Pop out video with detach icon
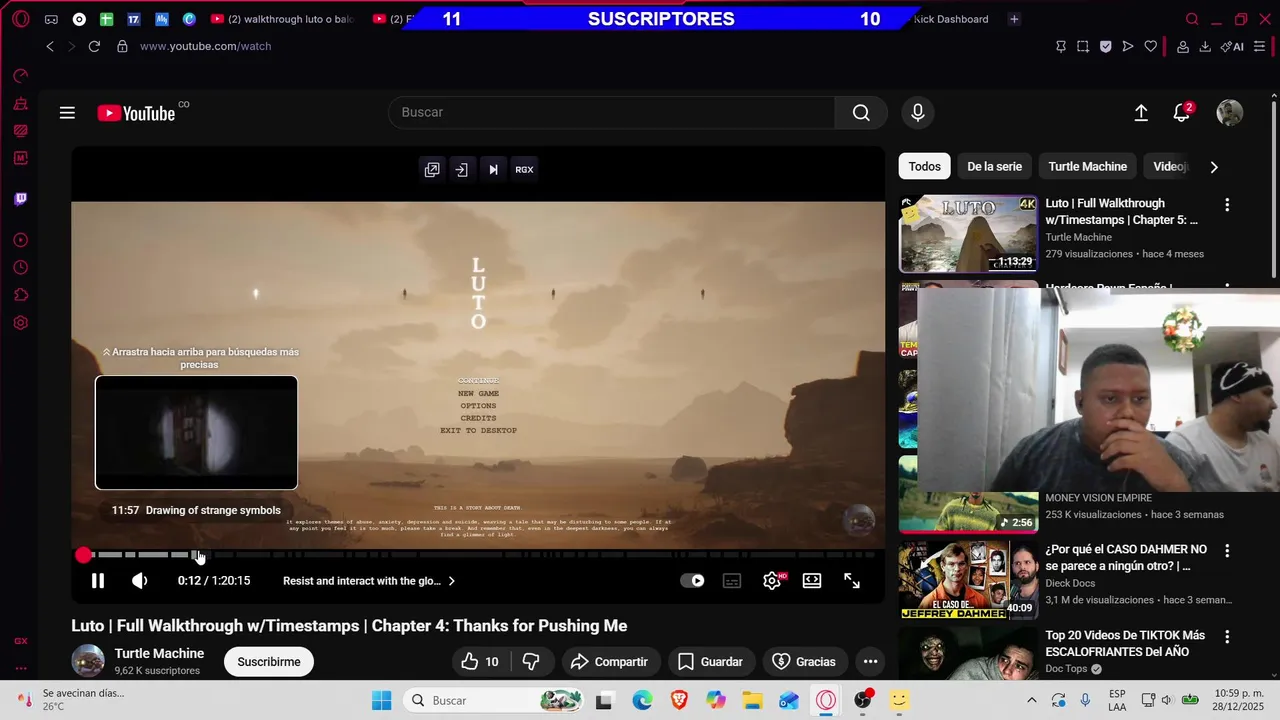The height and width of the screenshot is (720, 1280). (x=432, y=170)
